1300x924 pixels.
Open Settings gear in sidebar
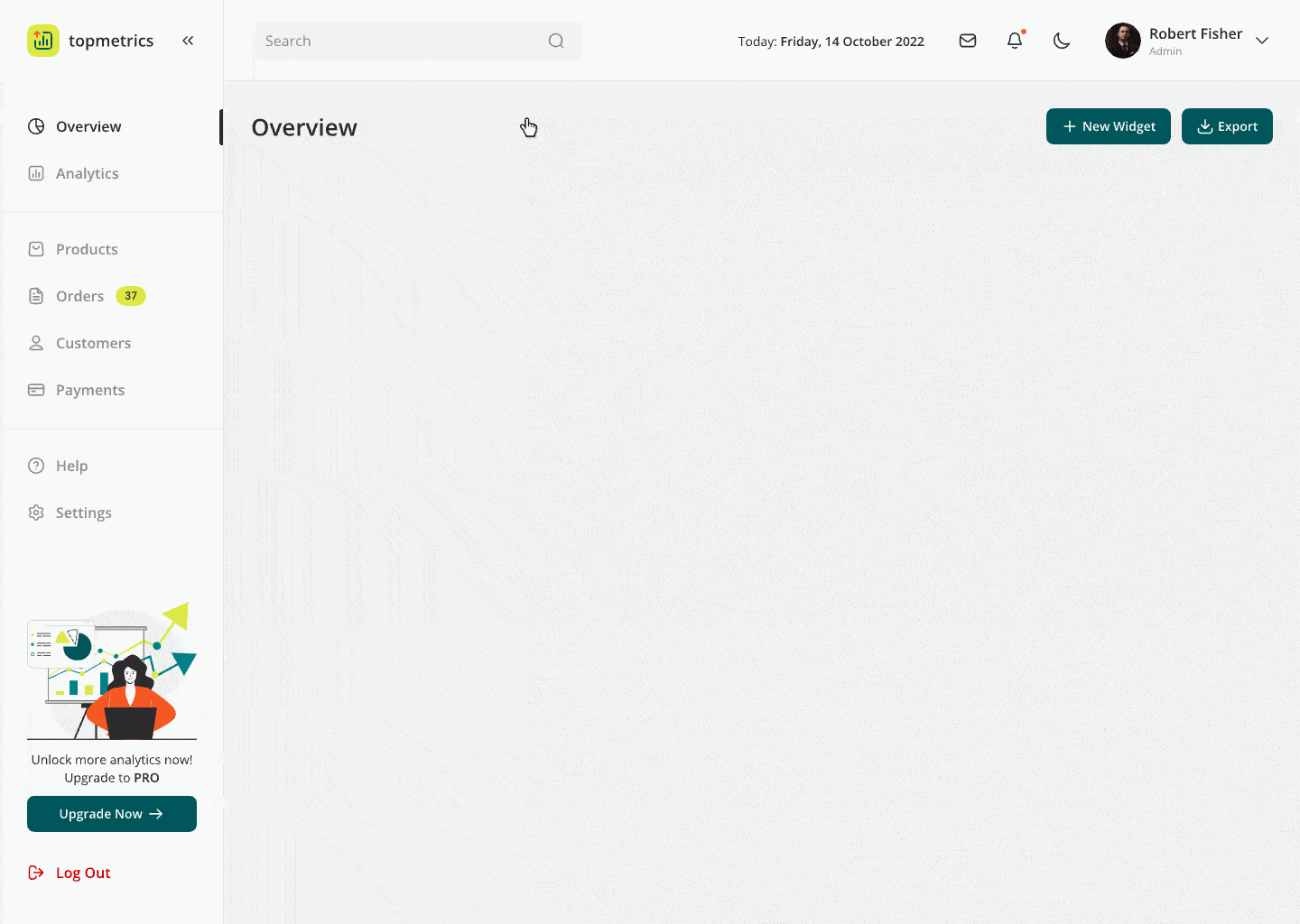click(x=36, y=513)
